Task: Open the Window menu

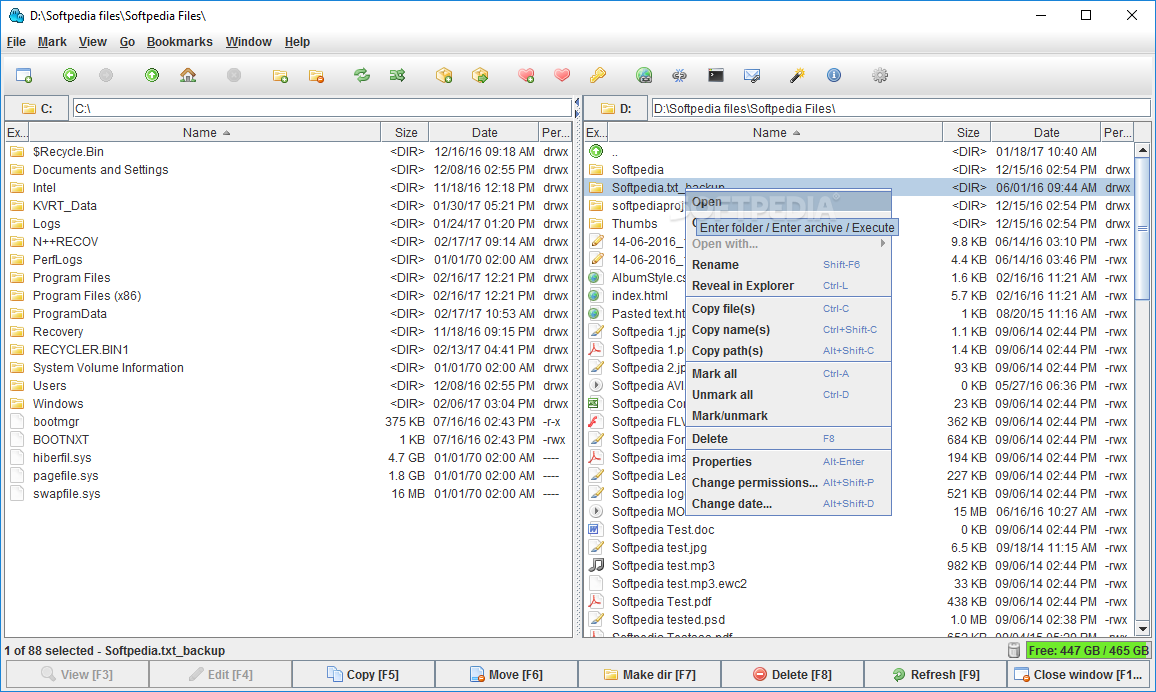Action: [248, 42]
